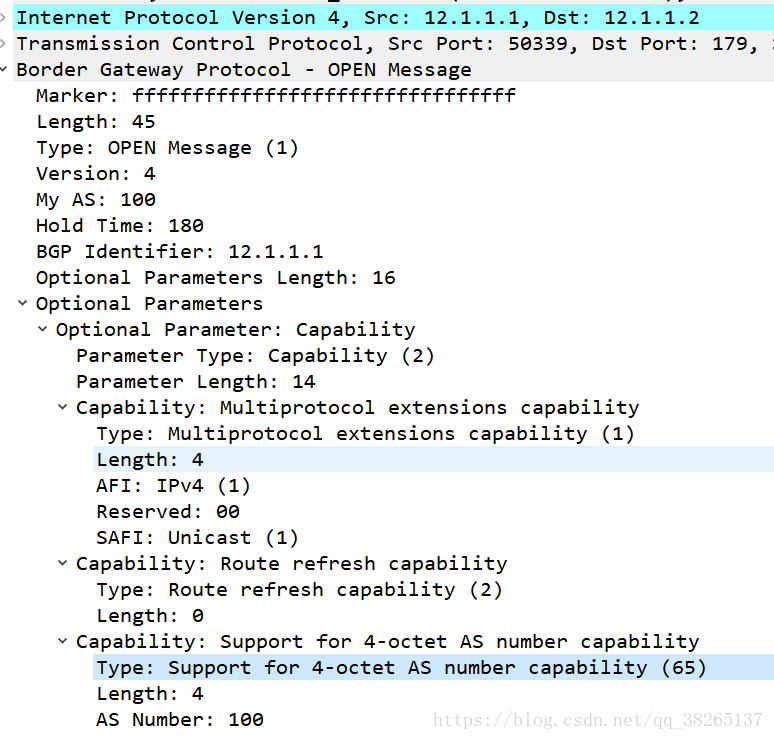
Task: Select the Marker field row
Action: [x=275, y=96]
